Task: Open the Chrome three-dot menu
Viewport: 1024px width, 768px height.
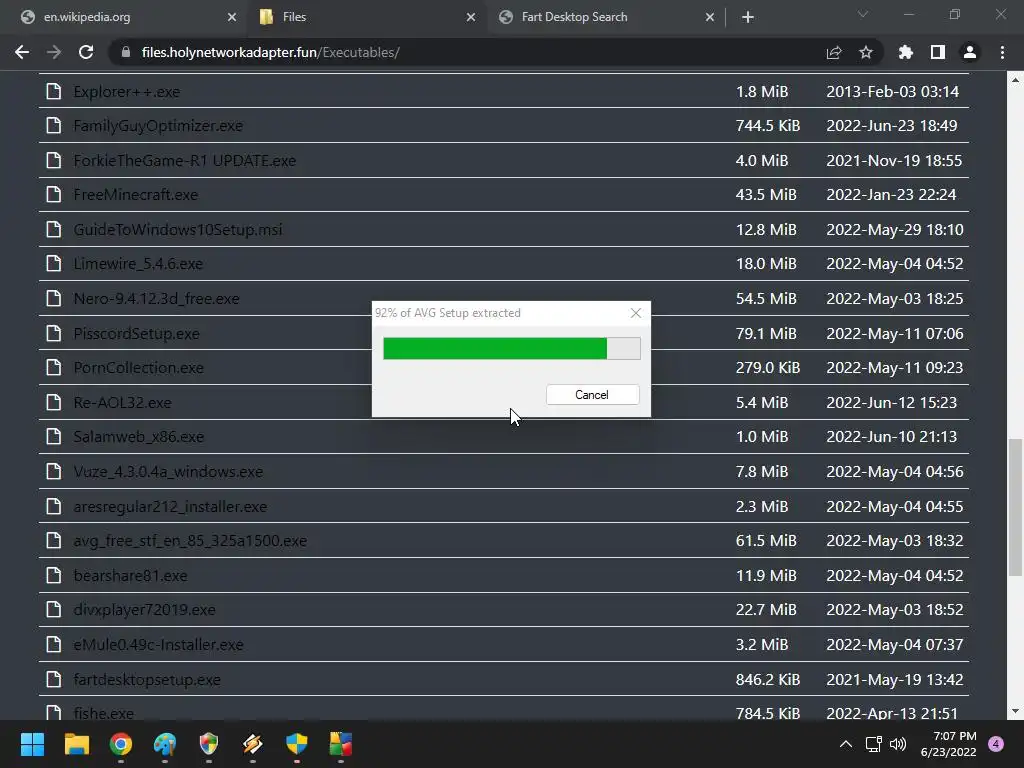Action: click(x=1002, y=52)
